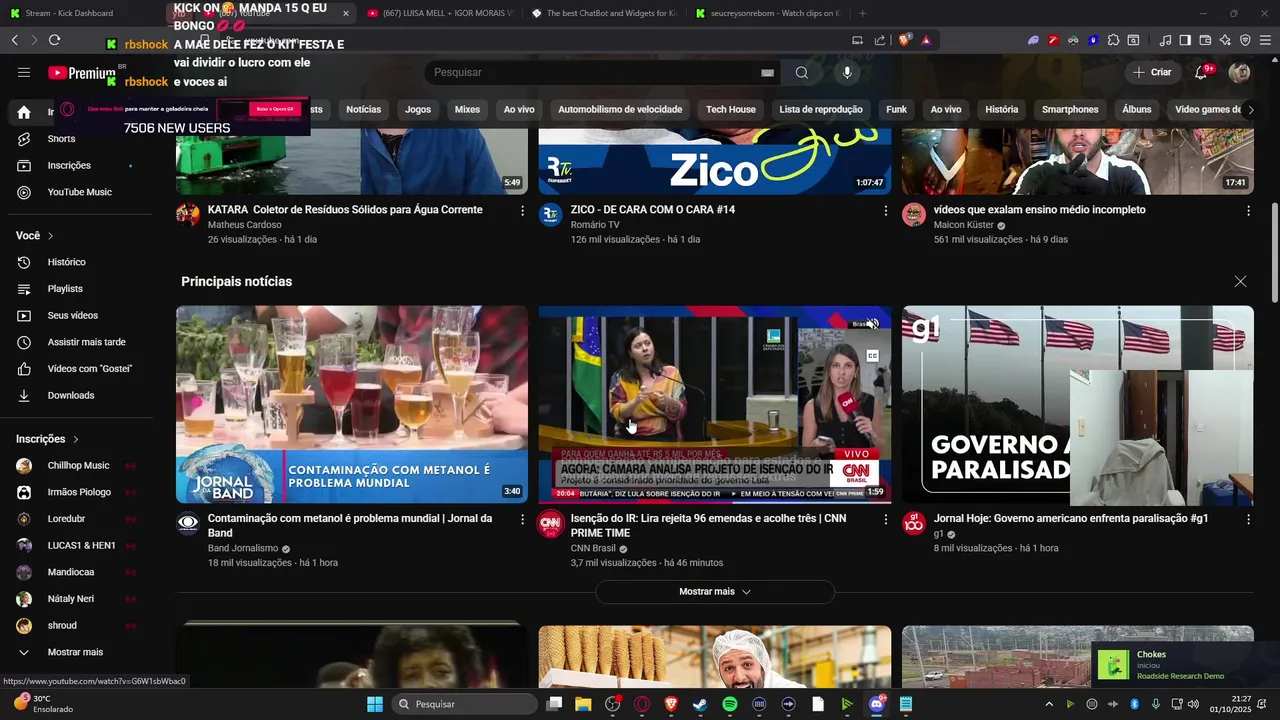Image resolution: width=1280 pixels, height=720 pixels.
Task: Start voice search with microphone icon
Action: point(847,72)
